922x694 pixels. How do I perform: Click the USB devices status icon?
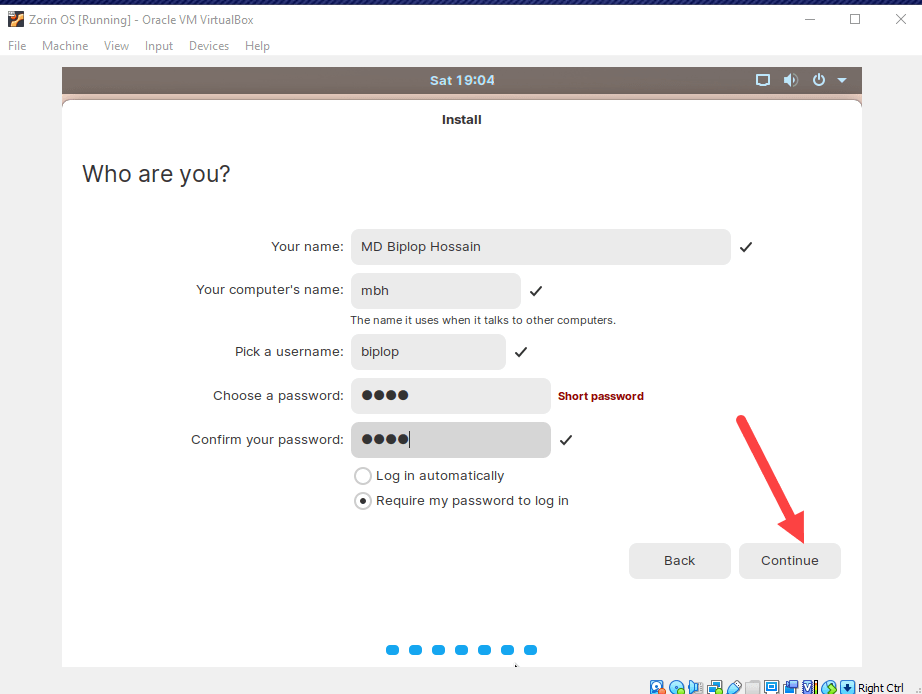click(x=734, y=687)
